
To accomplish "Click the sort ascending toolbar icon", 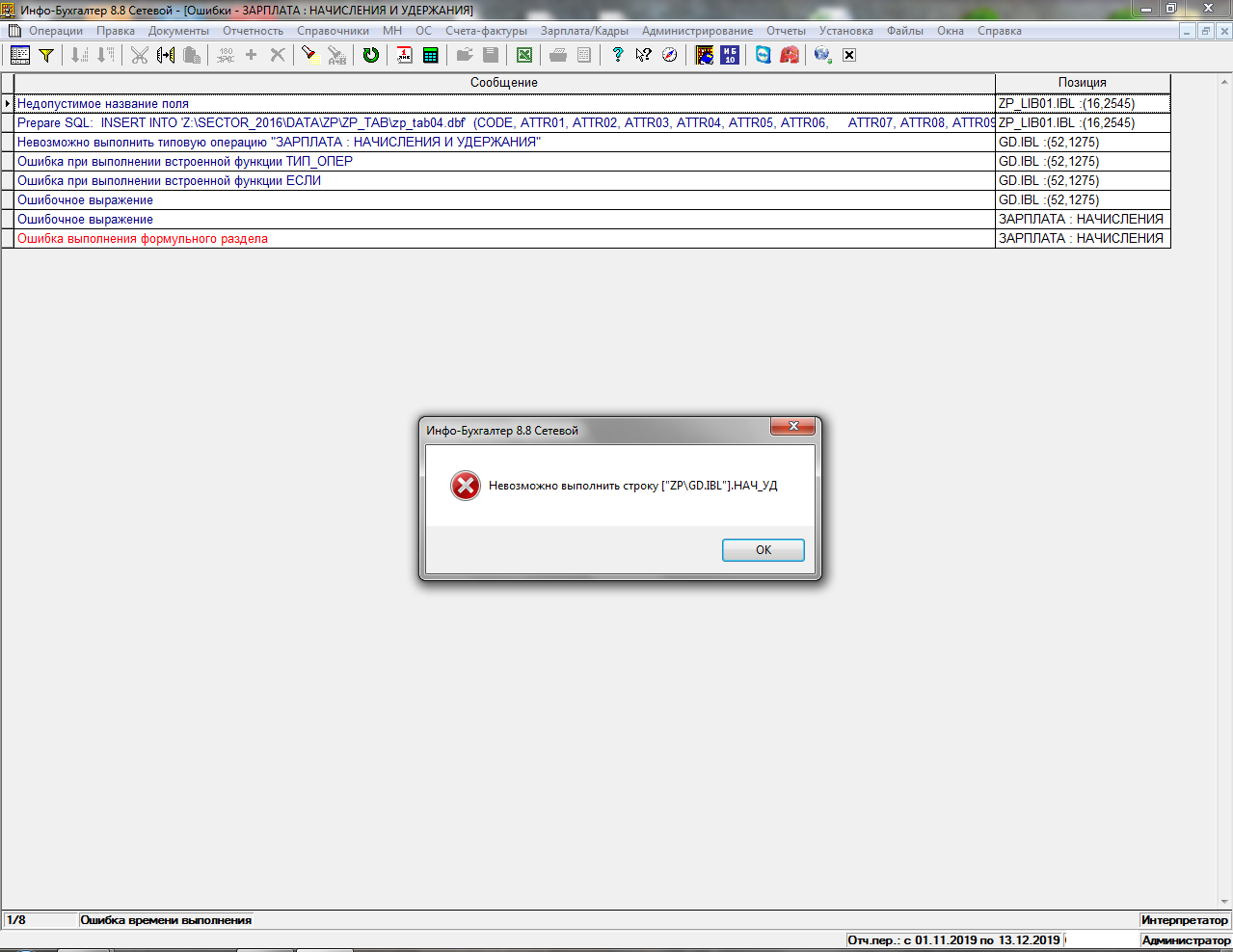I will tap(80, 55).
